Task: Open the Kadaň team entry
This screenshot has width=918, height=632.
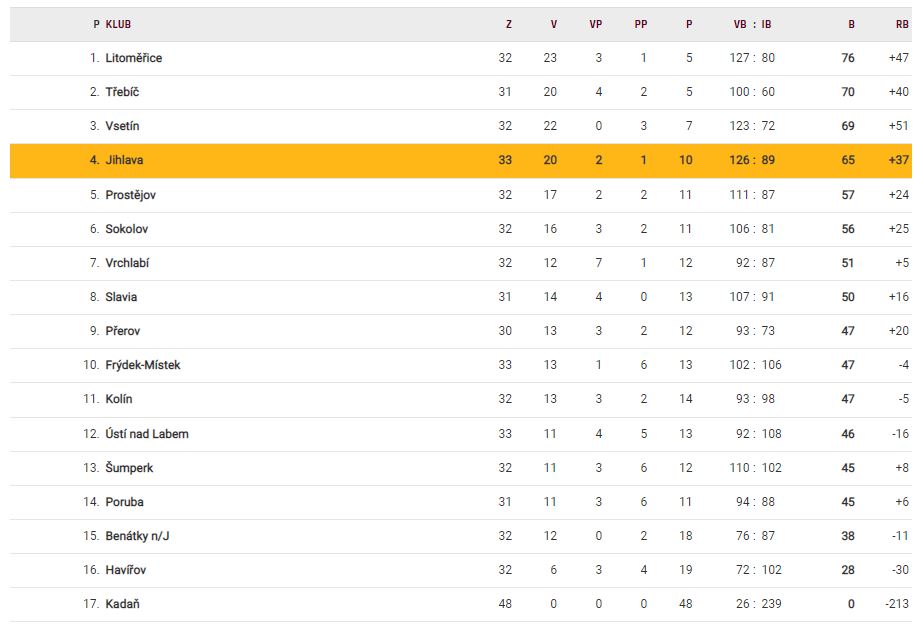Action: 122,604
